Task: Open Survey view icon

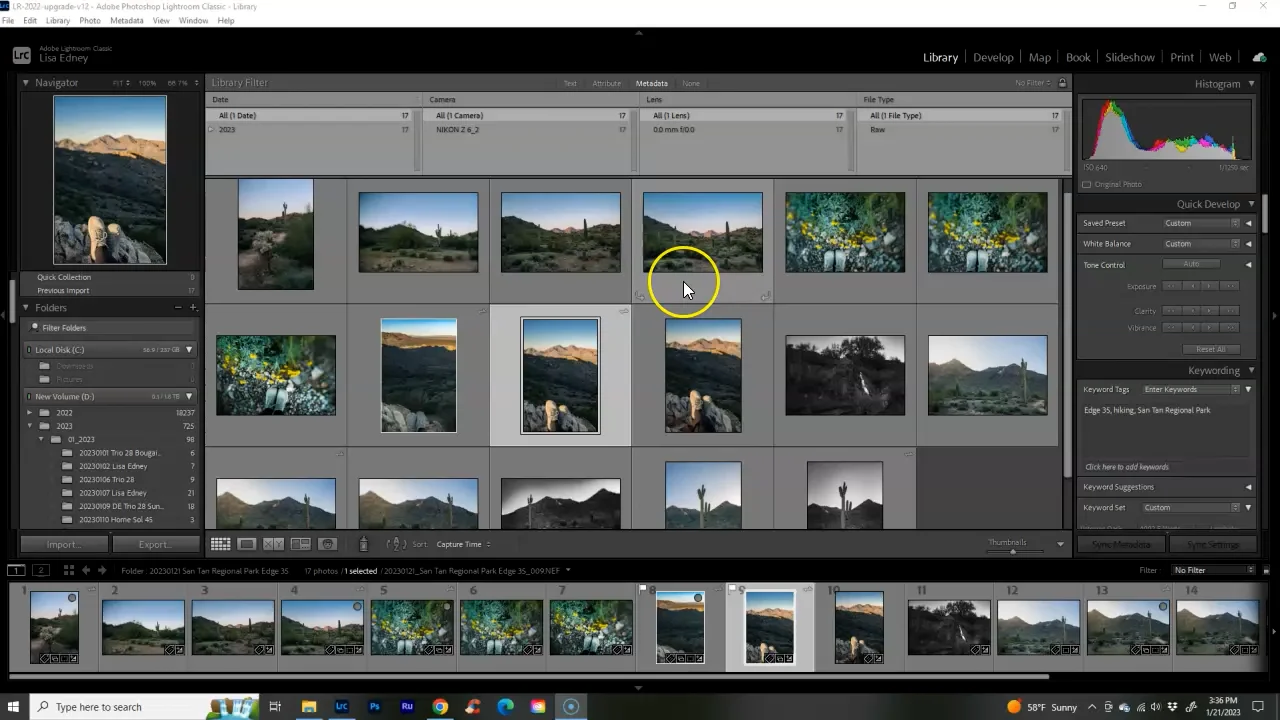Action: [x=300, y=544]
